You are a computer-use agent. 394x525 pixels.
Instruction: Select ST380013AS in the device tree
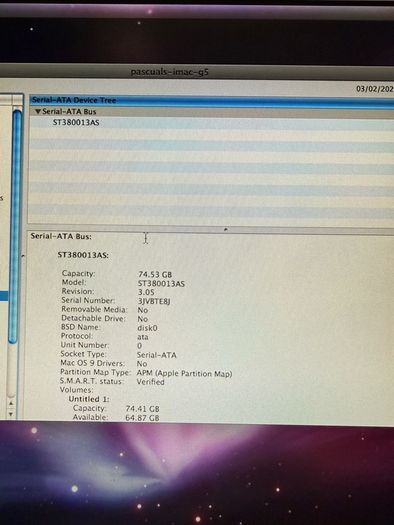(76, 123)
